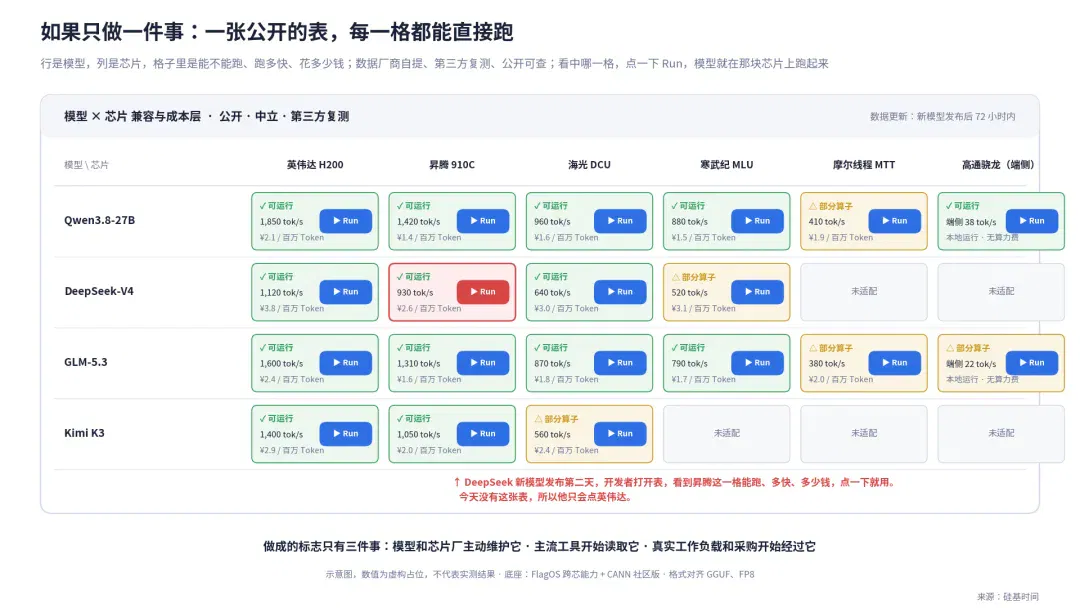Click the 未适配 cell for DeepSeek-V4 摩尔线程 MTT
This screenshot has width=1080, height=608.
(864, 292)
